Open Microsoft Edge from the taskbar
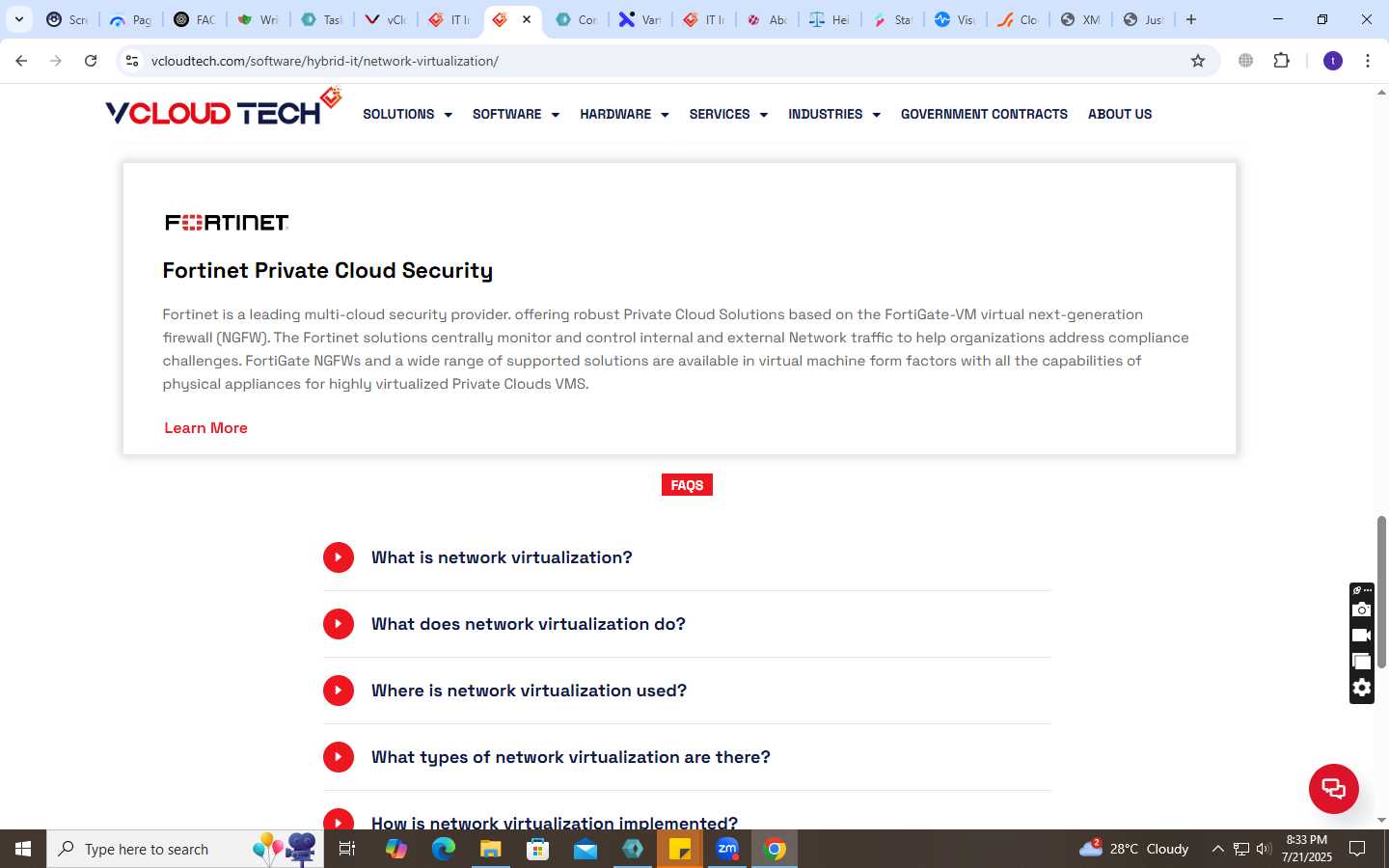1389x868 pixels. click(x=443, y=849)
